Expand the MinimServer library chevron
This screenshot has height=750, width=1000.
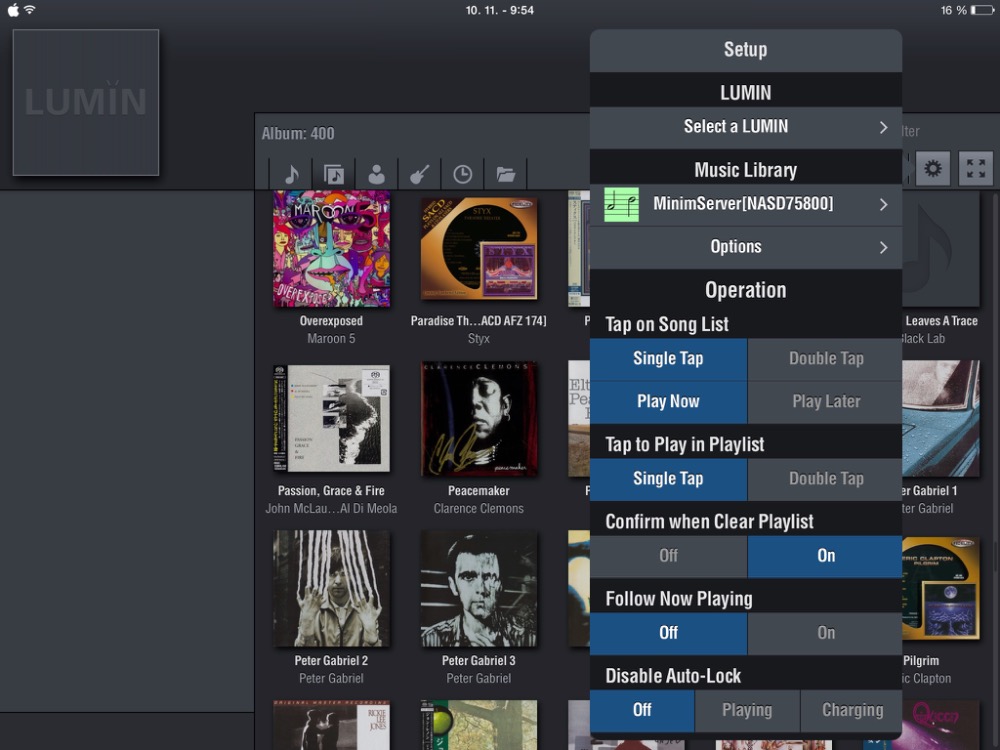(x=883, y=205)
